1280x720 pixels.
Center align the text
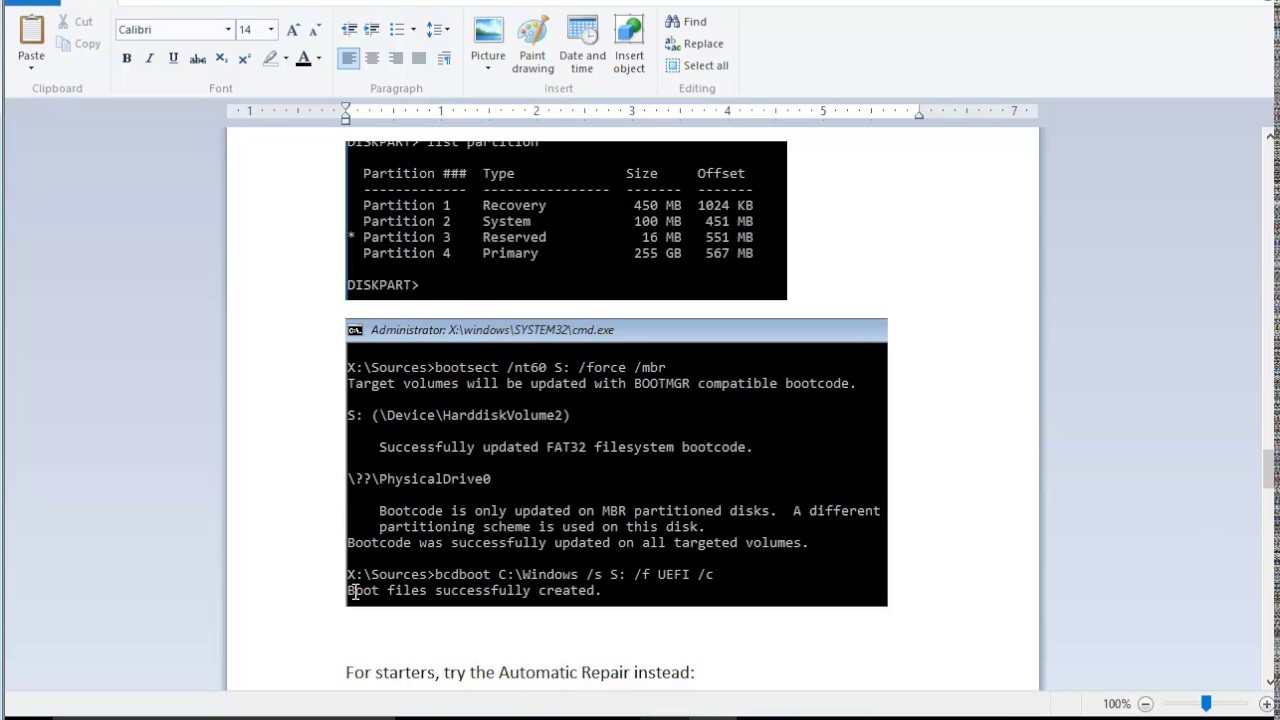372,59
